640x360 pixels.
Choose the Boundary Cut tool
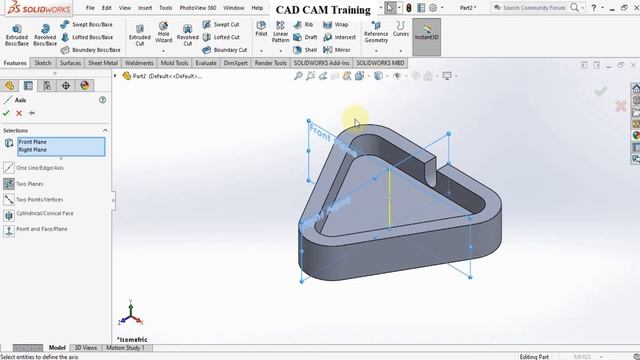click(225, 50)
